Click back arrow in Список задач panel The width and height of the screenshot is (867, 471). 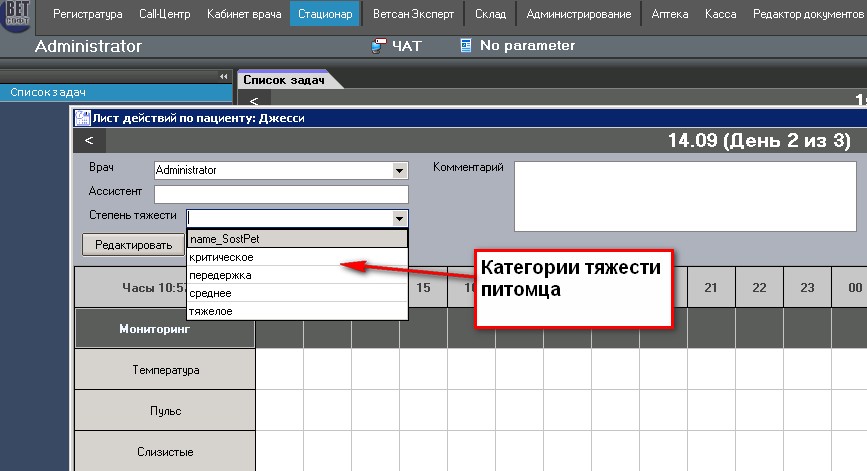[x=254, y=101]
